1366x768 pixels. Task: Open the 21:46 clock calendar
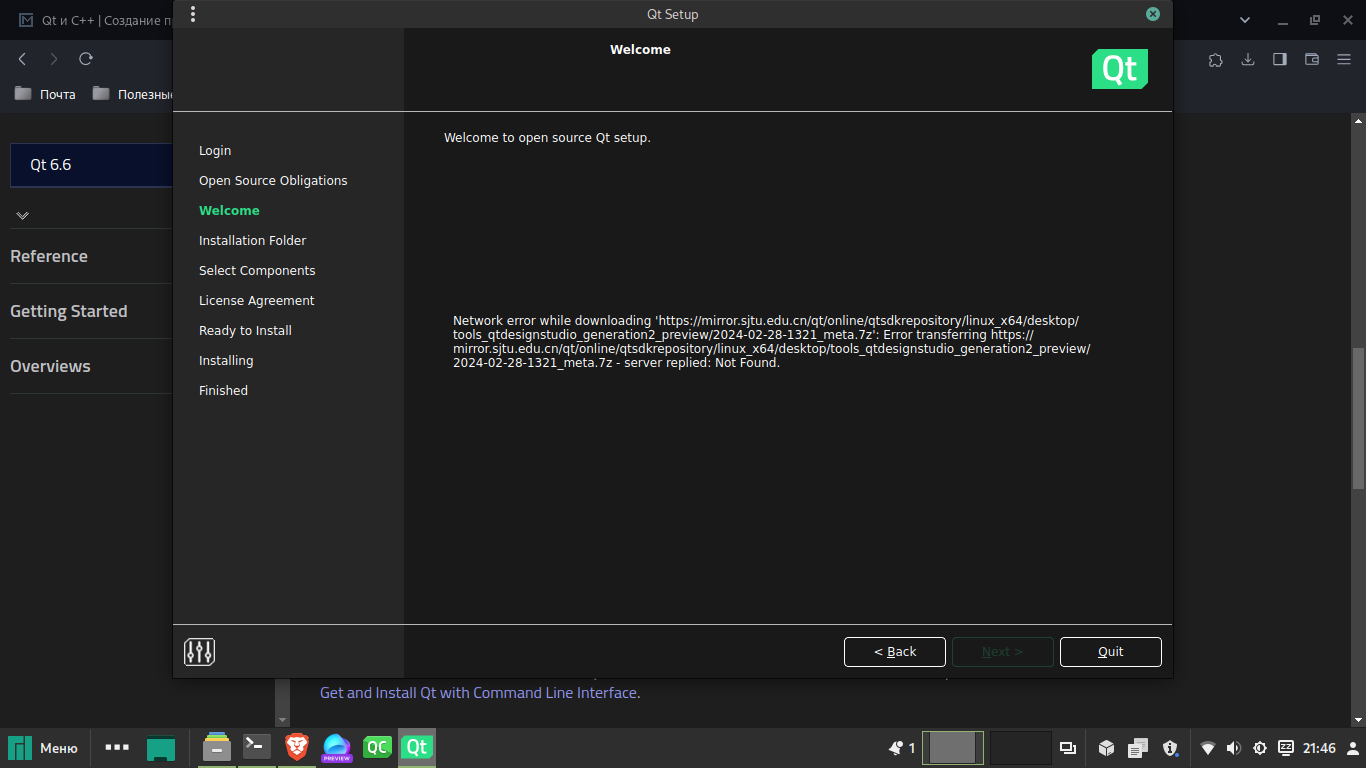tap(1320, 748)
